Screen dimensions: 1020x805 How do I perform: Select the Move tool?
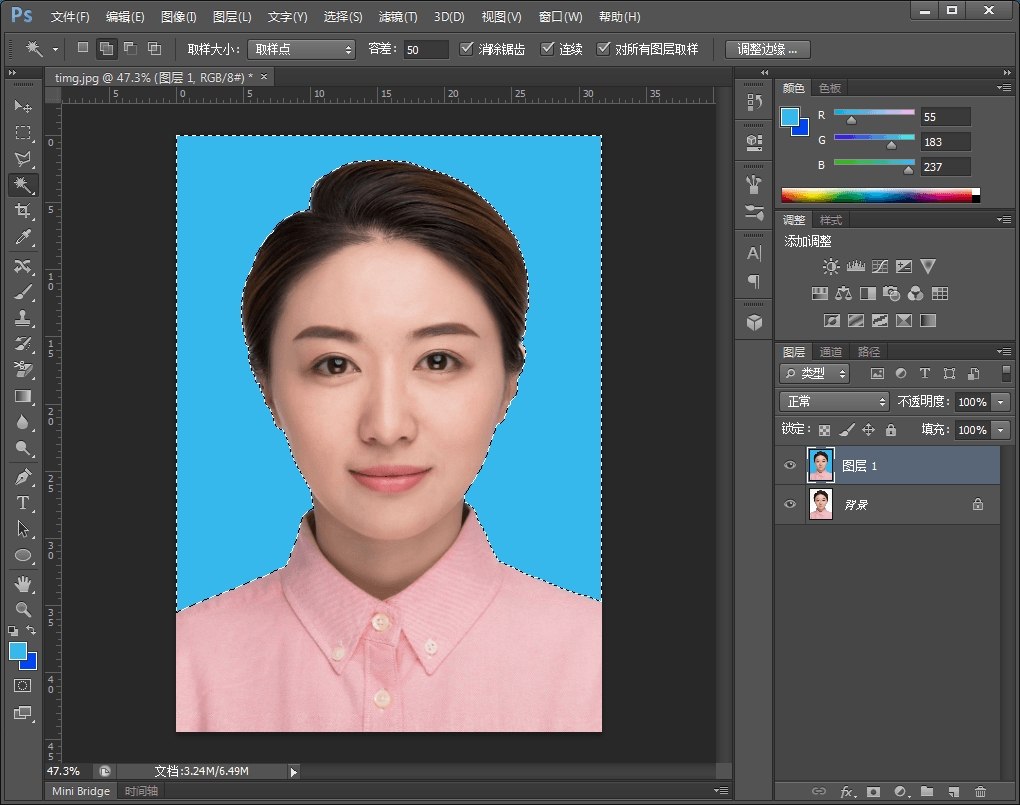[23, 106]
